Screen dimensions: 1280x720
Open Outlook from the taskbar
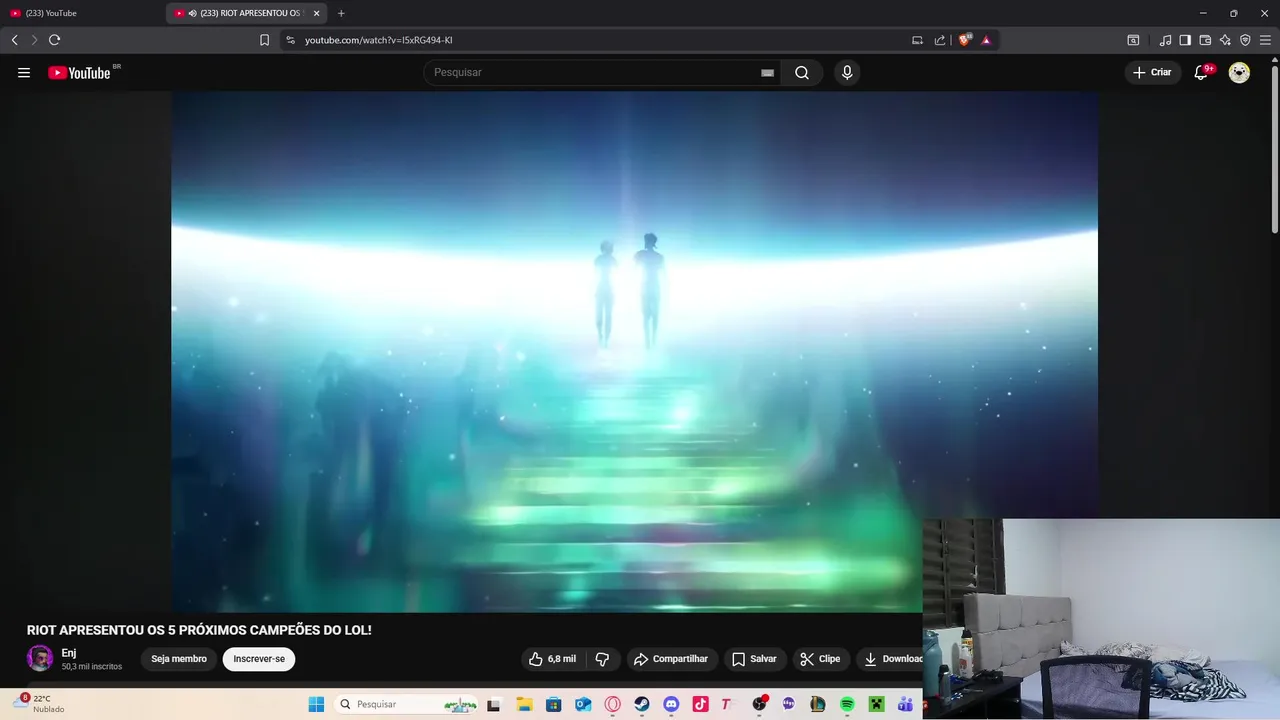583,704
